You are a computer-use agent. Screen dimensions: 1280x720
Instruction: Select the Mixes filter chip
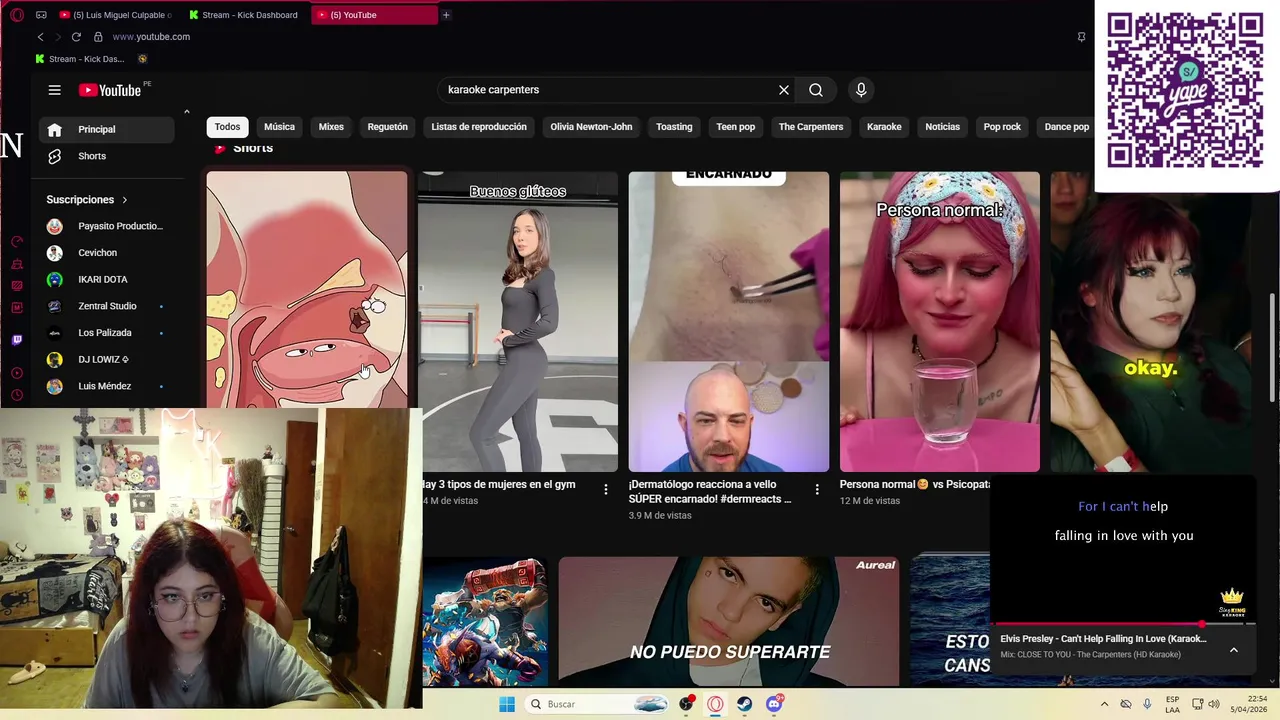click(331, 127)
